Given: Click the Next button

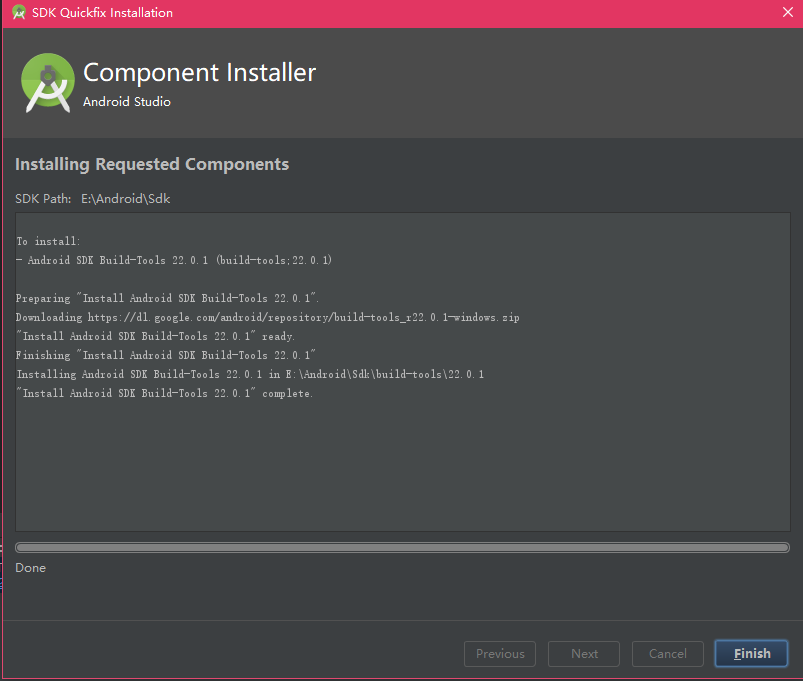Looking at the screenshot, I should (584, 653).
